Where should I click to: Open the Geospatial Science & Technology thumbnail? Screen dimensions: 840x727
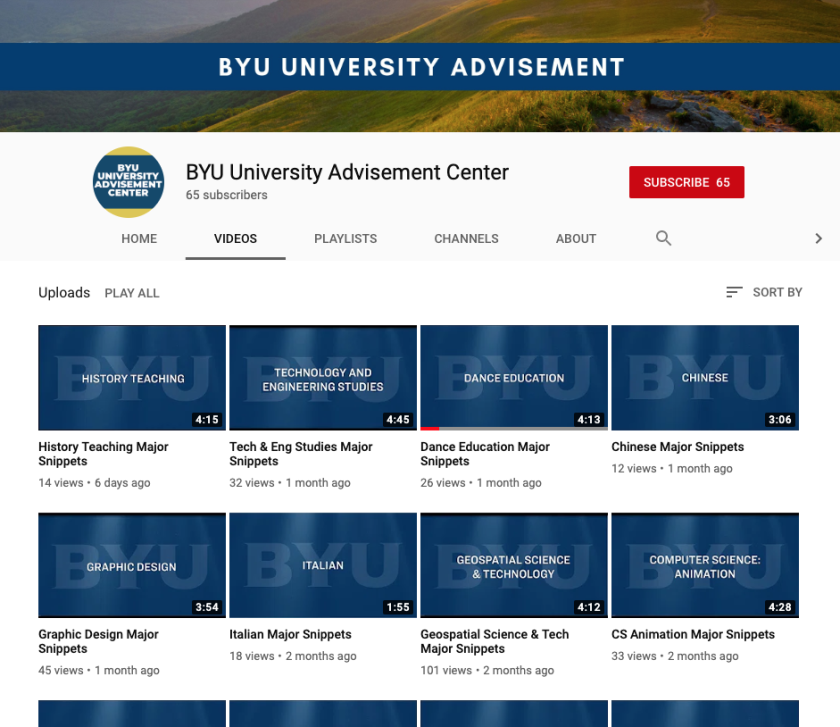514,565
